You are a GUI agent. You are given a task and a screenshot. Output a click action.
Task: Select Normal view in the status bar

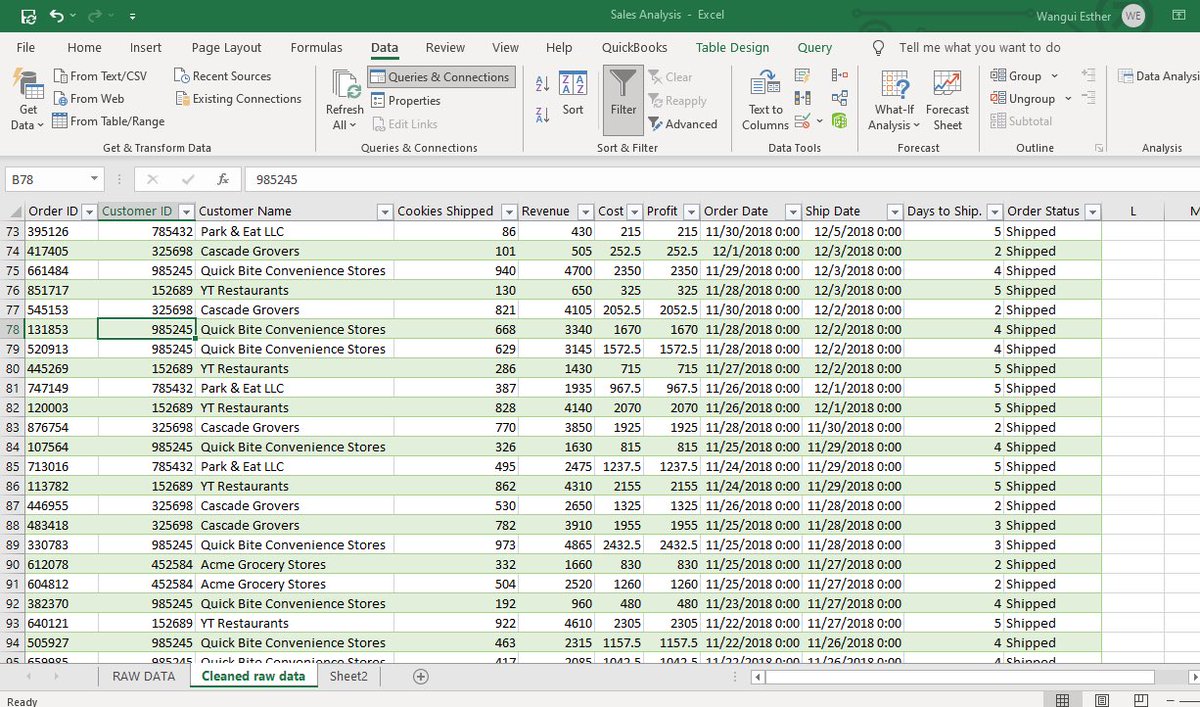pyautogui.click(x=1062, y=700)
